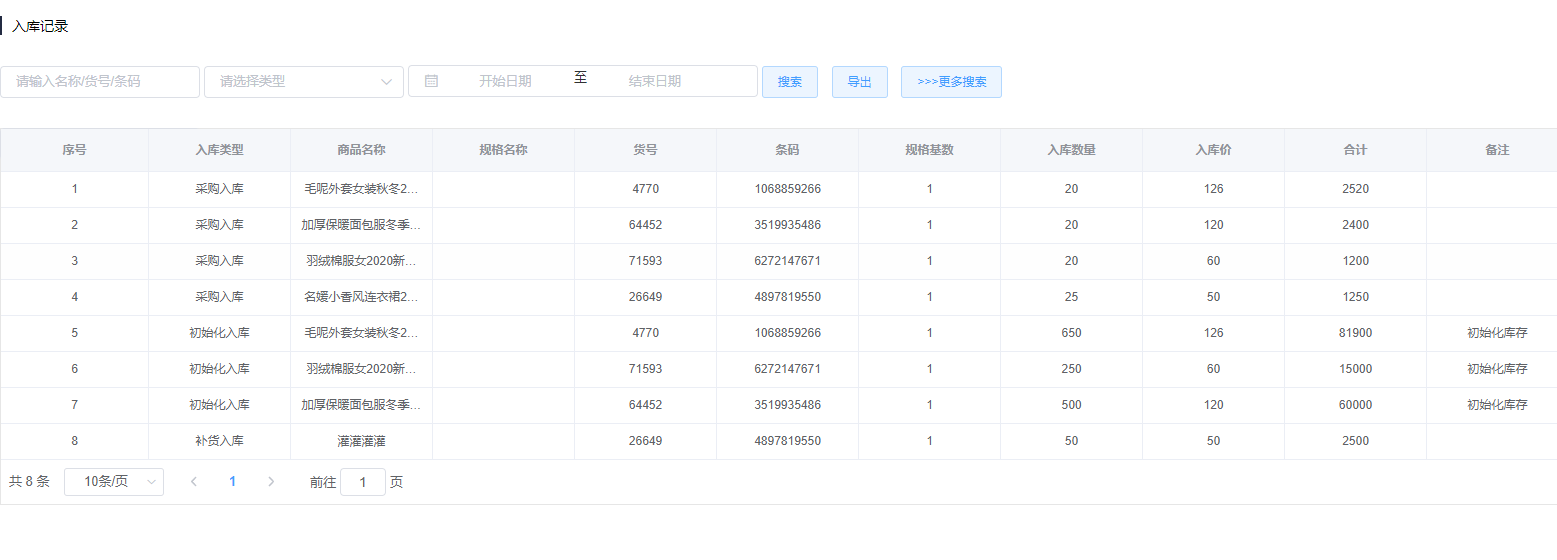Click the 入库类型 column header

pyautogui.click(x=220, y=150)
